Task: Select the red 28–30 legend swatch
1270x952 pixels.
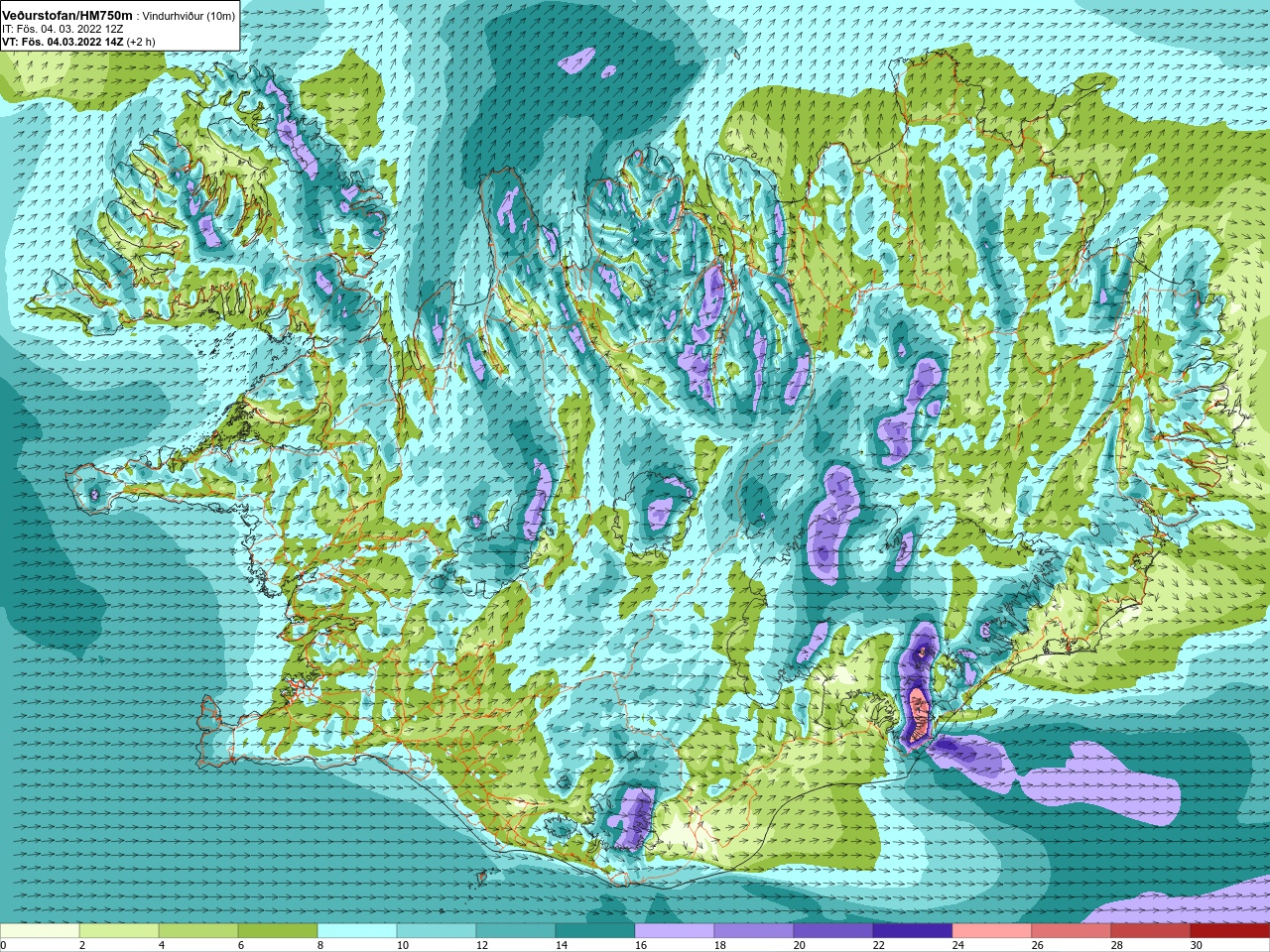Action: [x=1151, y=931]
